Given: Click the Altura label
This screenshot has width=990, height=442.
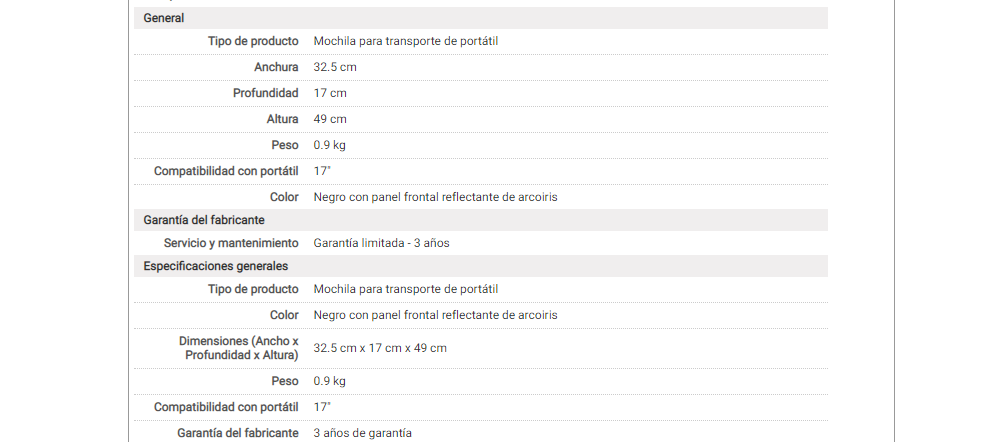Looking at the screenshot, I should click(281, 119).
